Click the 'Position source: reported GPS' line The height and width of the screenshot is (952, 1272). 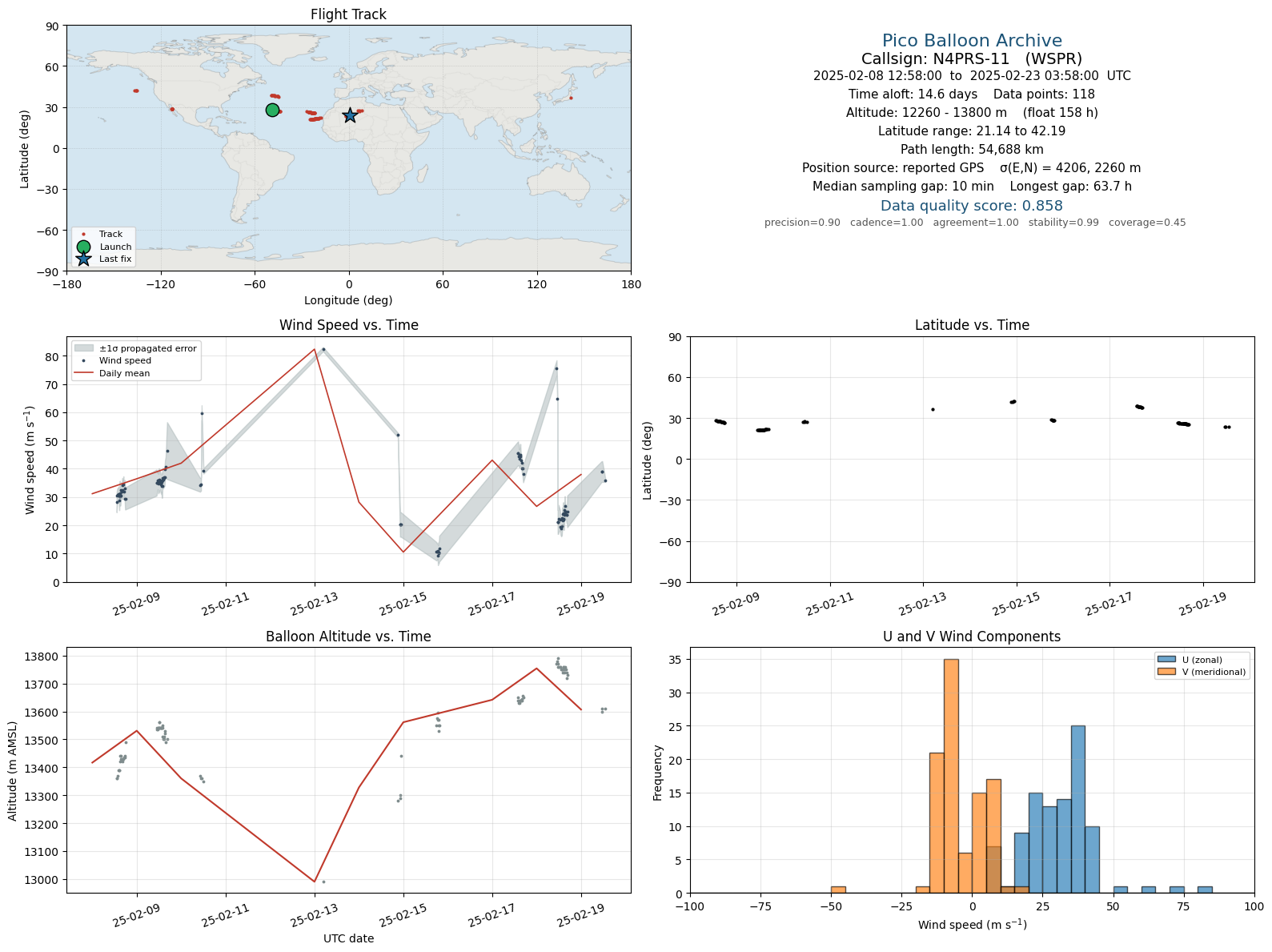tap(972, 168)
